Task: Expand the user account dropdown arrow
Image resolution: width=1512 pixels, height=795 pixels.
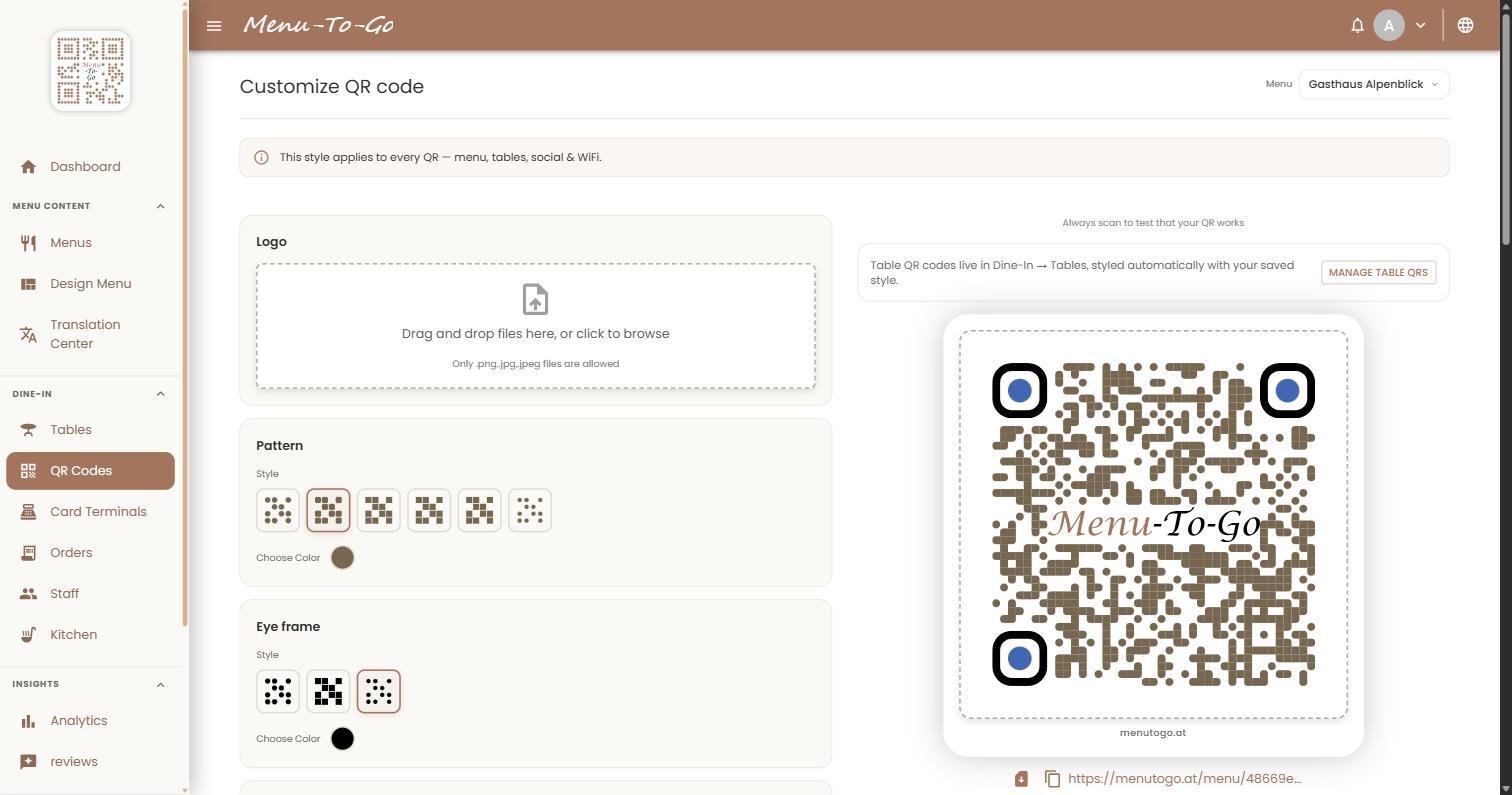Action: click(1420, 26)
